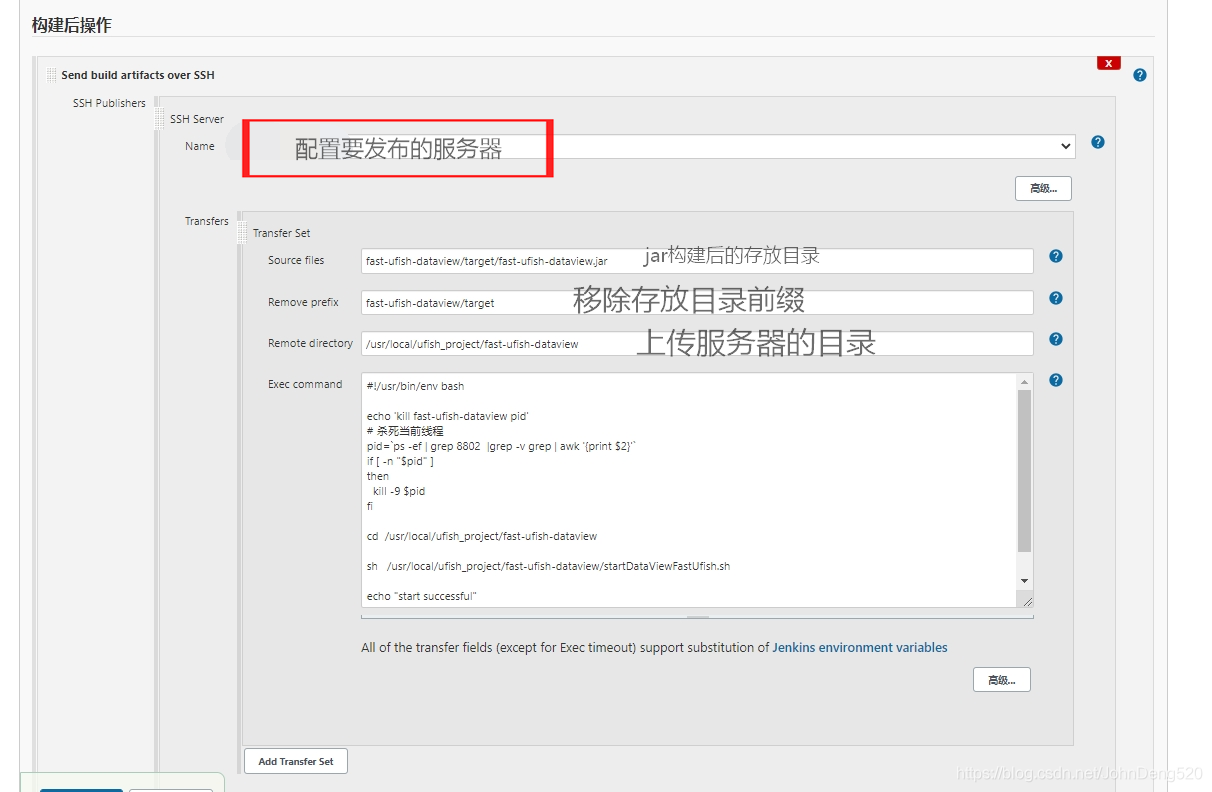1212x792 pixels.
Task: Grab the drag handle beside SSH Server
Action: (x=160, y=119)
